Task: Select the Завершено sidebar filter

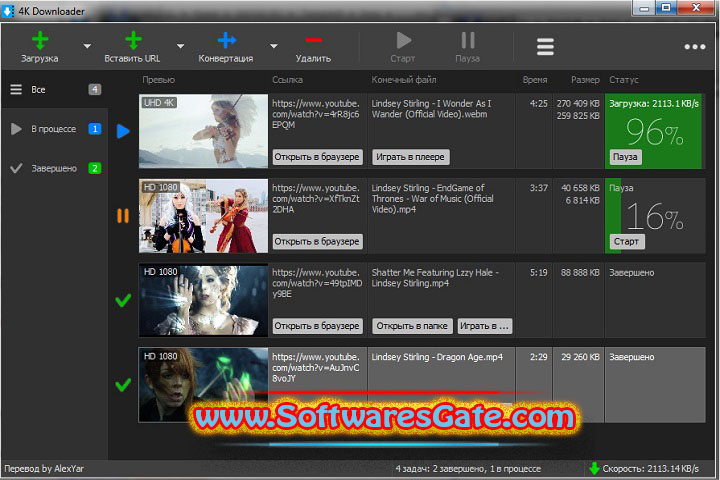Action: point(55,168)
